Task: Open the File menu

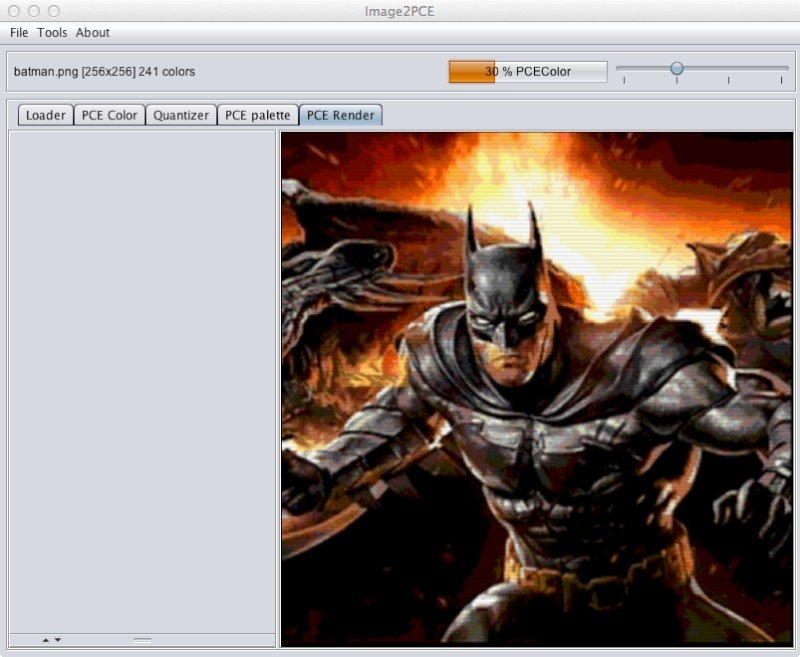Action: pyautogui.click(x=19, y=33)
